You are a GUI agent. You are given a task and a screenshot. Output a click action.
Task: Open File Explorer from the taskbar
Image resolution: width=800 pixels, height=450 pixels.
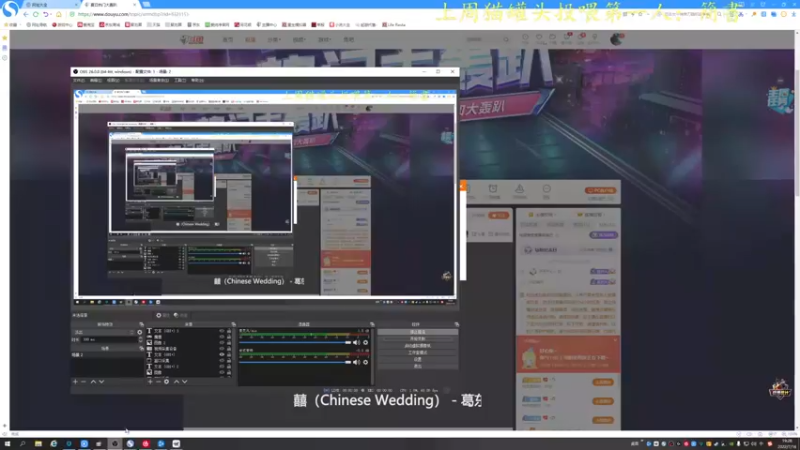pos(38,444)
